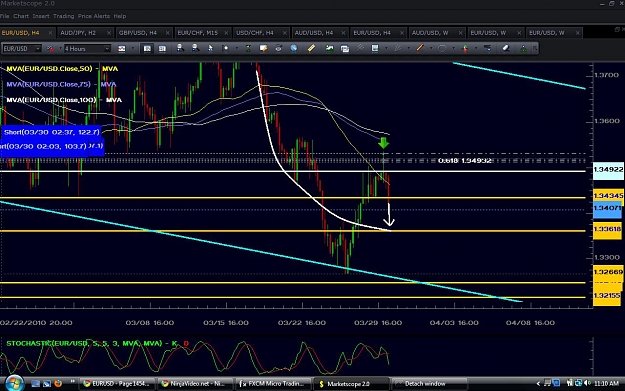Image resolution: width=625 pixels, height=391 pixels.
Task: Click the zoom in magnifier icon
Action: click(x=180, y=48)
